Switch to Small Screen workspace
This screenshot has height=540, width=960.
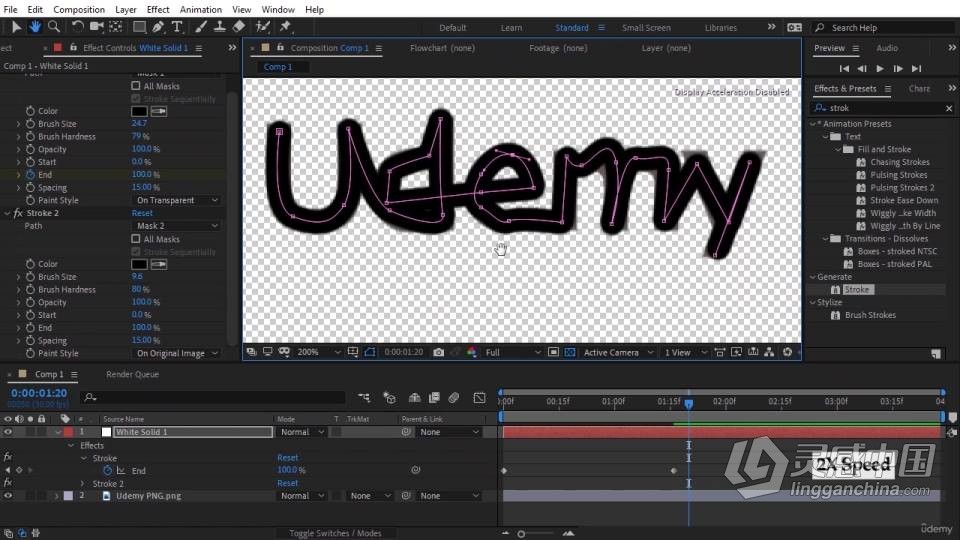pyautogui.click(x=647, y=28)
